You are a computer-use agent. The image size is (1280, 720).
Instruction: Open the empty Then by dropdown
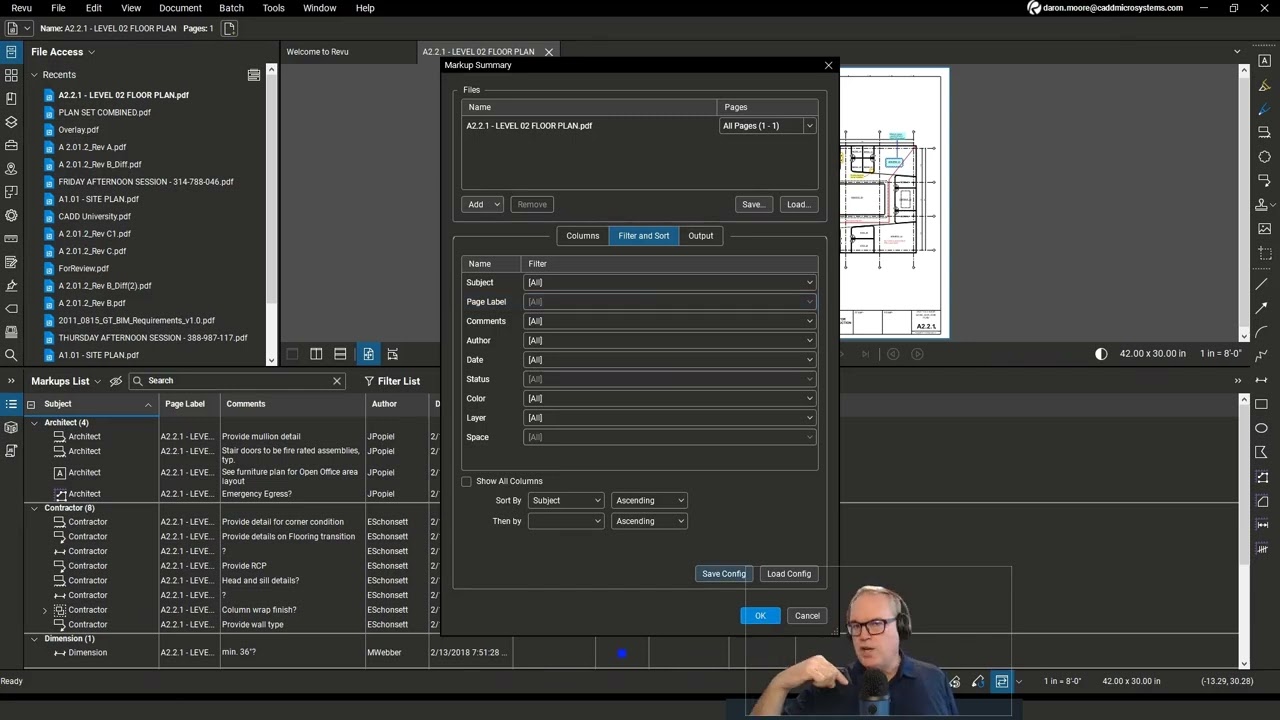tap(566, 521)
